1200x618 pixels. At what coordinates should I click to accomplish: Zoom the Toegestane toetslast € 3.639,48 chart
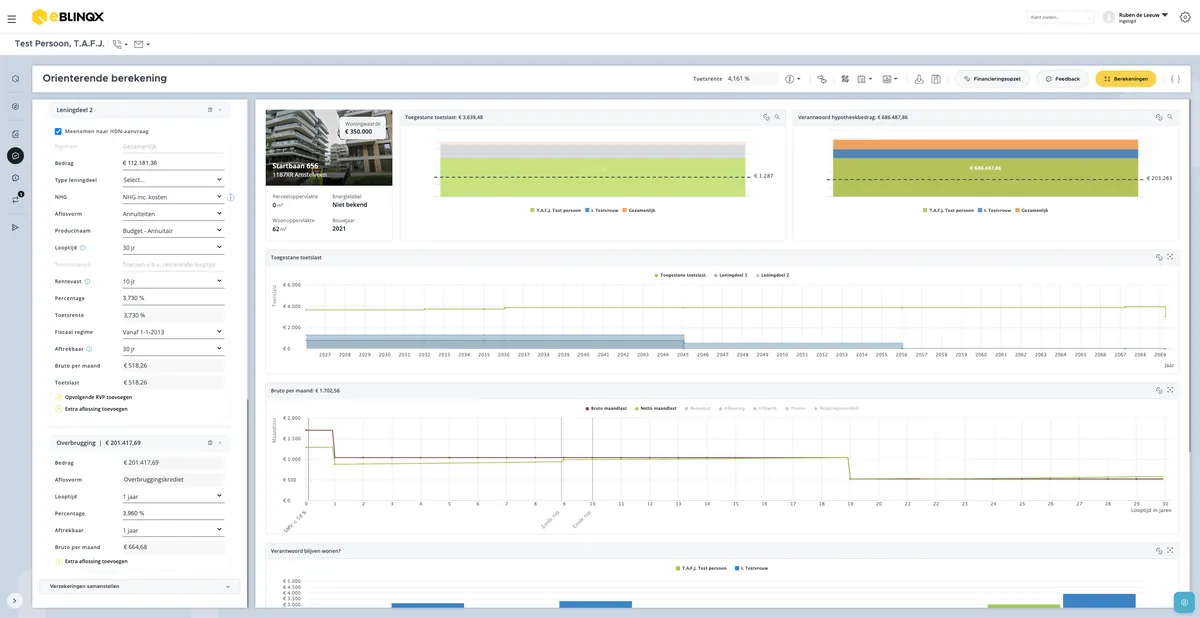coord(777,117)
